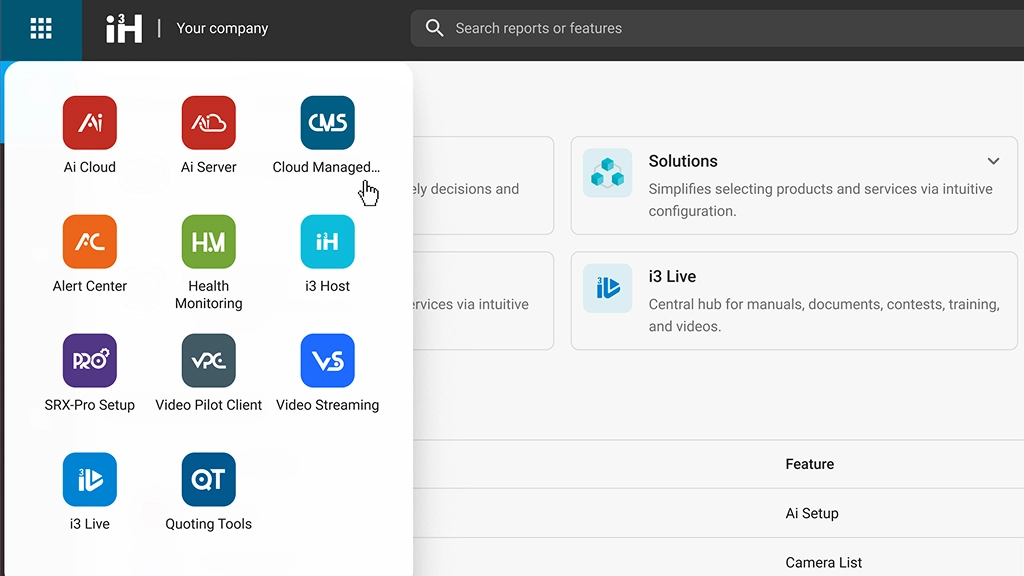
Task: Launch Video Pilot Client
Action: click(208, 360)
